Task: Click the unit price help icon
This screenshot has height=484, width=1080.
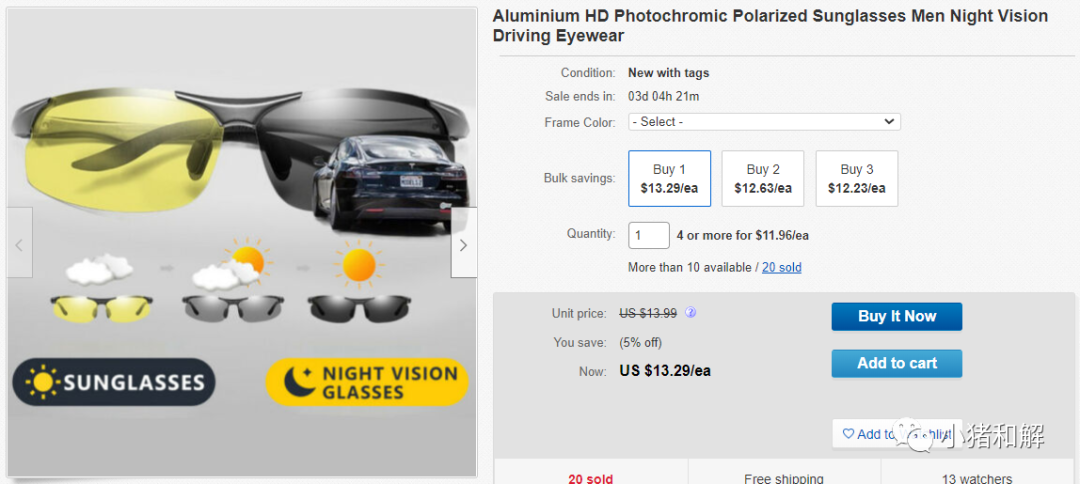Action: point(690,313)
